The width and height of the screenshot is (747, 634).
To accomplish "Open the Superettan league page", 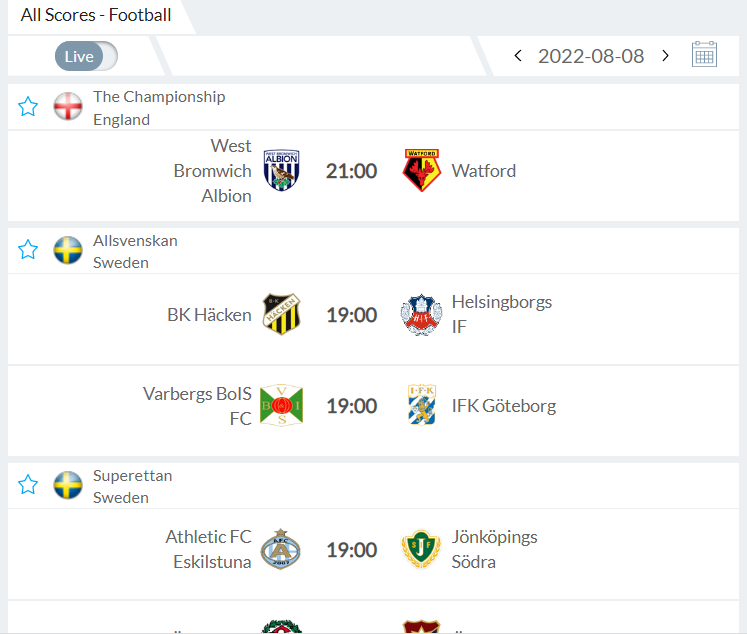I will coord(132,475).
